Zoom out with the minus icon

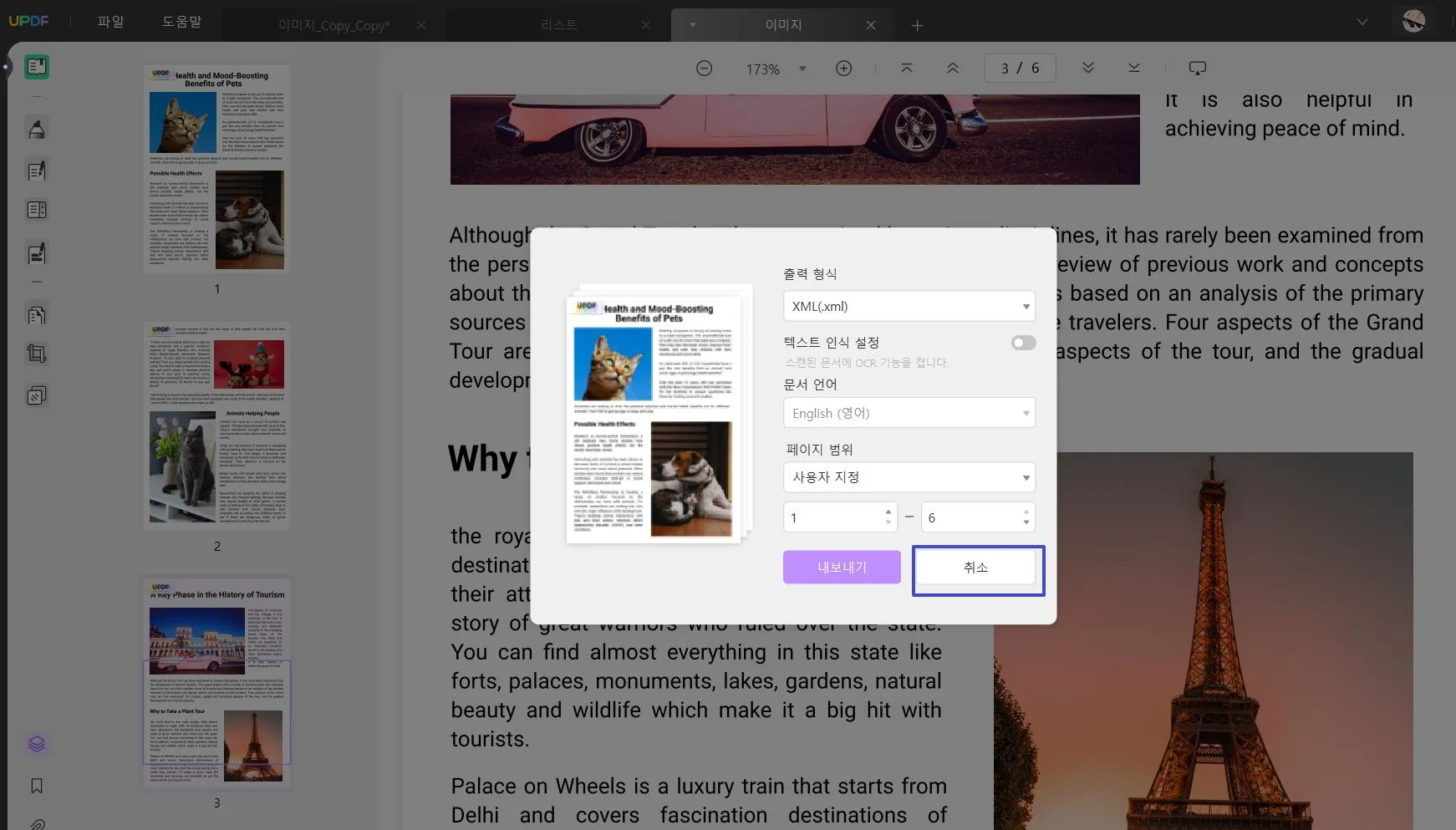(x=705, y=69)
